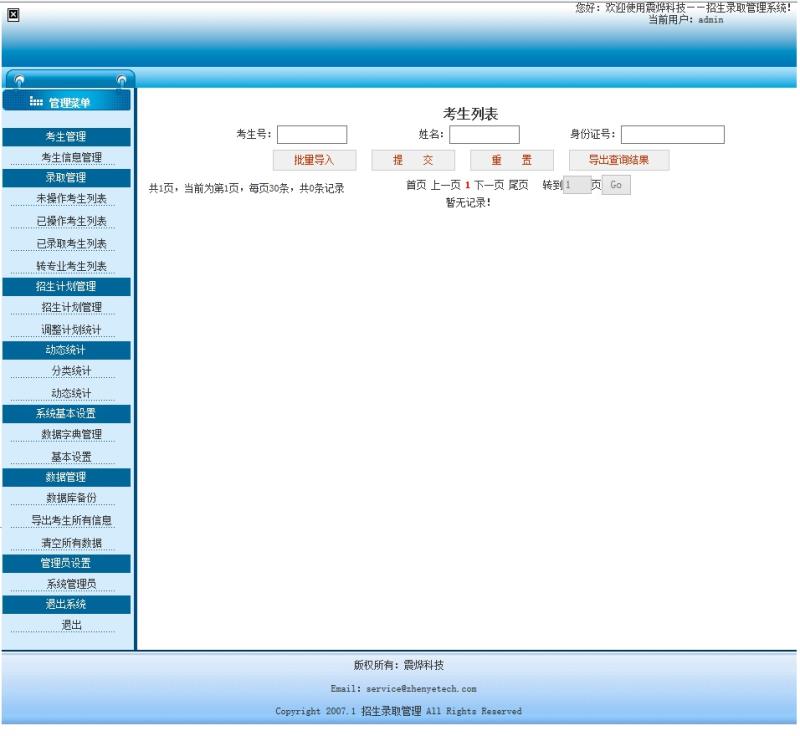The height and width of the screenshot is (736, 800).
Task: Click 导出查询结果 button
Action: pos(618,160)
